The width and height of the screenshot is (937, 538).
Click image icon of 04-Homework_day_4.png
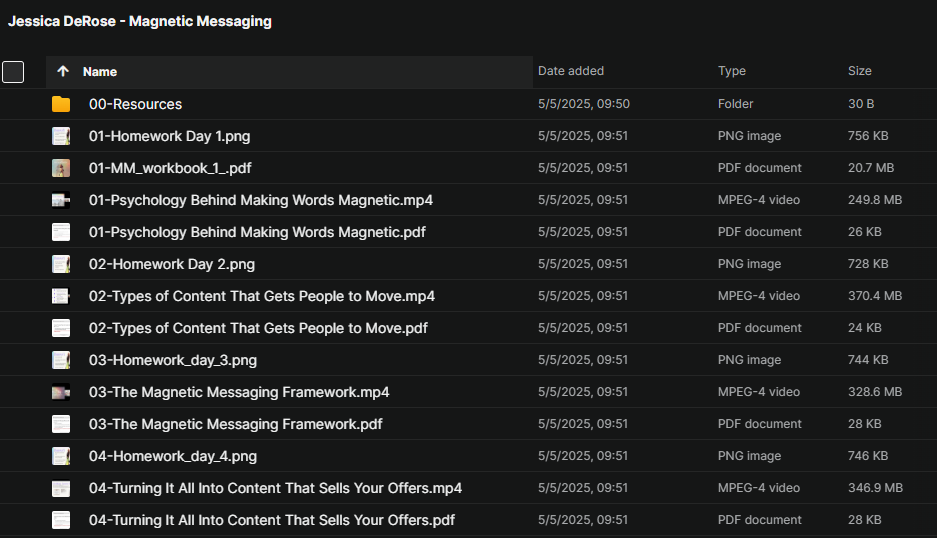(x=61, y=456)
